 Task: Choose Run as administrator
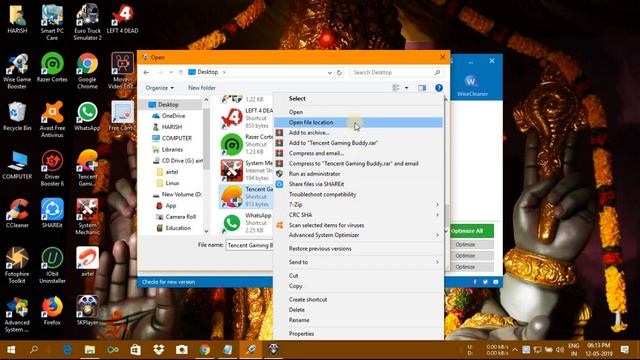click(358, 173)
